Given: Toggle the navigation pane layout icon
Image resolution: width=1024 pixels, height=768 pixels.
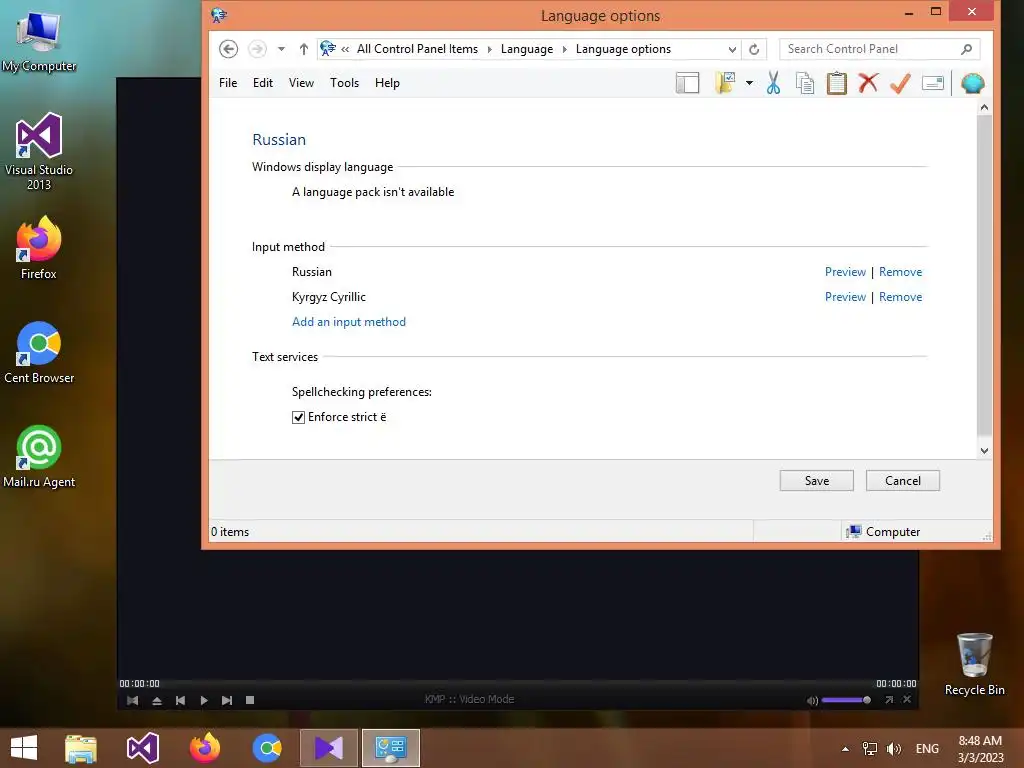Looking at the screenshot, I should point(687,84).
